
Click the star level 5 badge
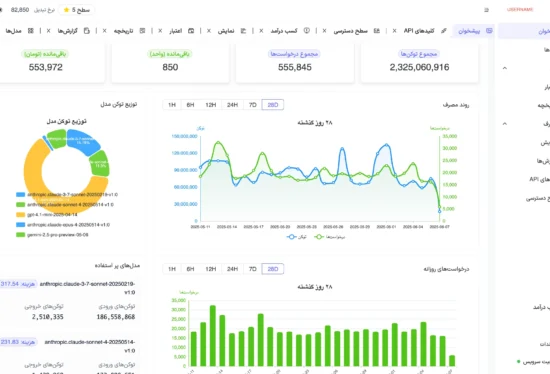76,10
